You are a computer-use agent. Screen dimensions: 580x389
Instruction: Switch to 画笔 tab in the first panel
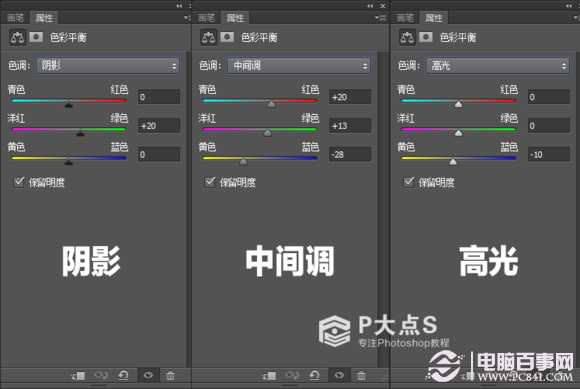click(x=15, y=18)
